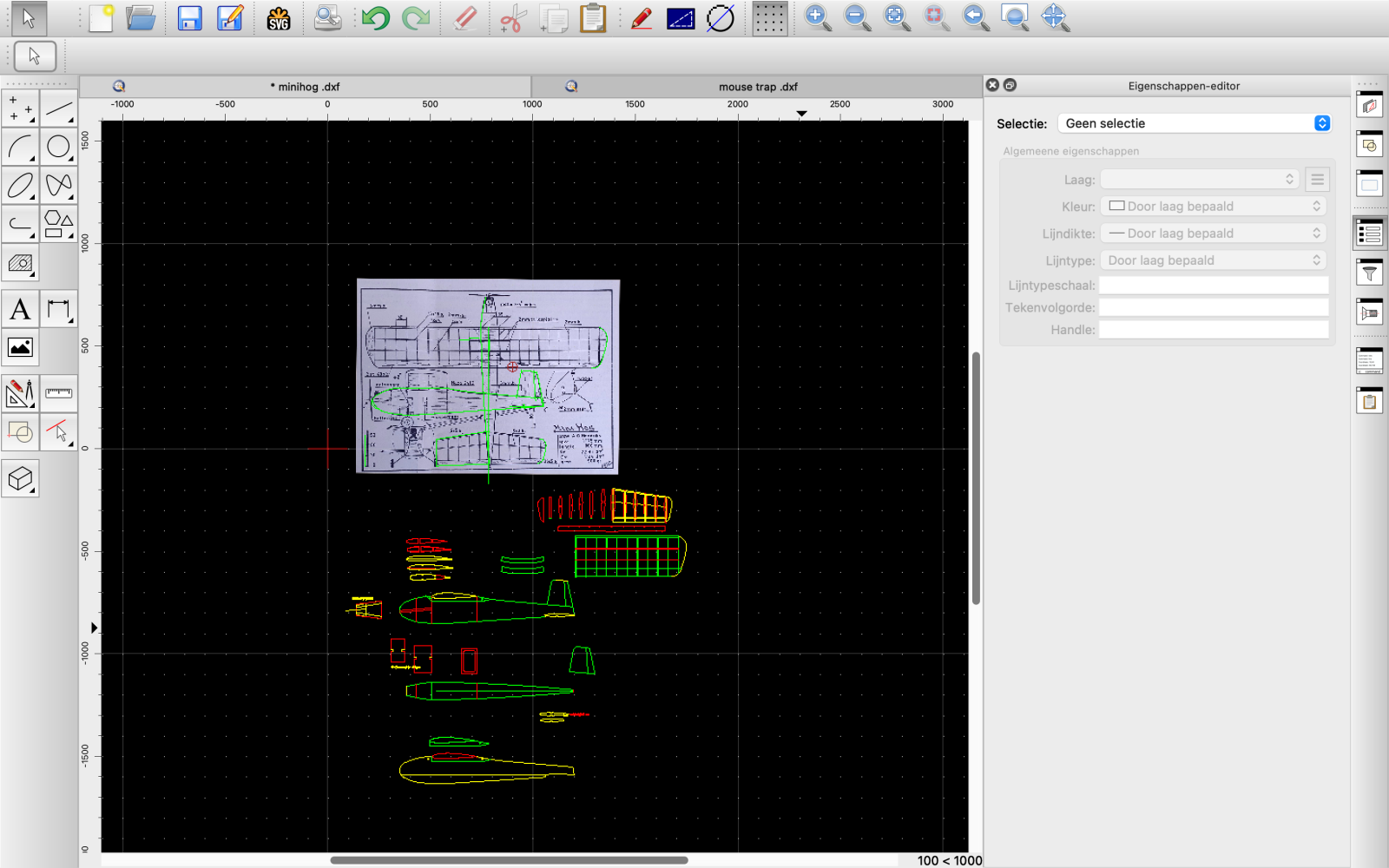This screenshot has height=868, width=1389.
Task: Click the red eraser delete icon
Action: tap(465, 17)
